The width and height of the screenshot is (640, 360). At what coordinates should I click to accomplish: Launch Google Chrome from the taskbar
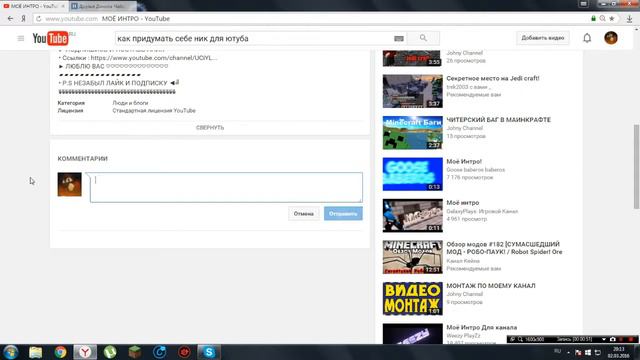tap(60, 352)
